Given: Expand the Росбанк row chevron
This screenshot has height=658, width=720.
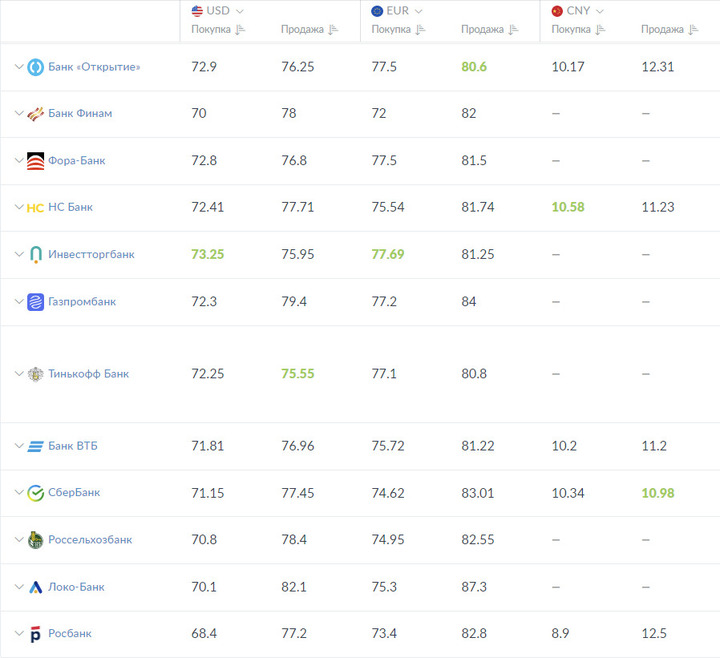Looking at the screenshot, I should pos(19,633).
